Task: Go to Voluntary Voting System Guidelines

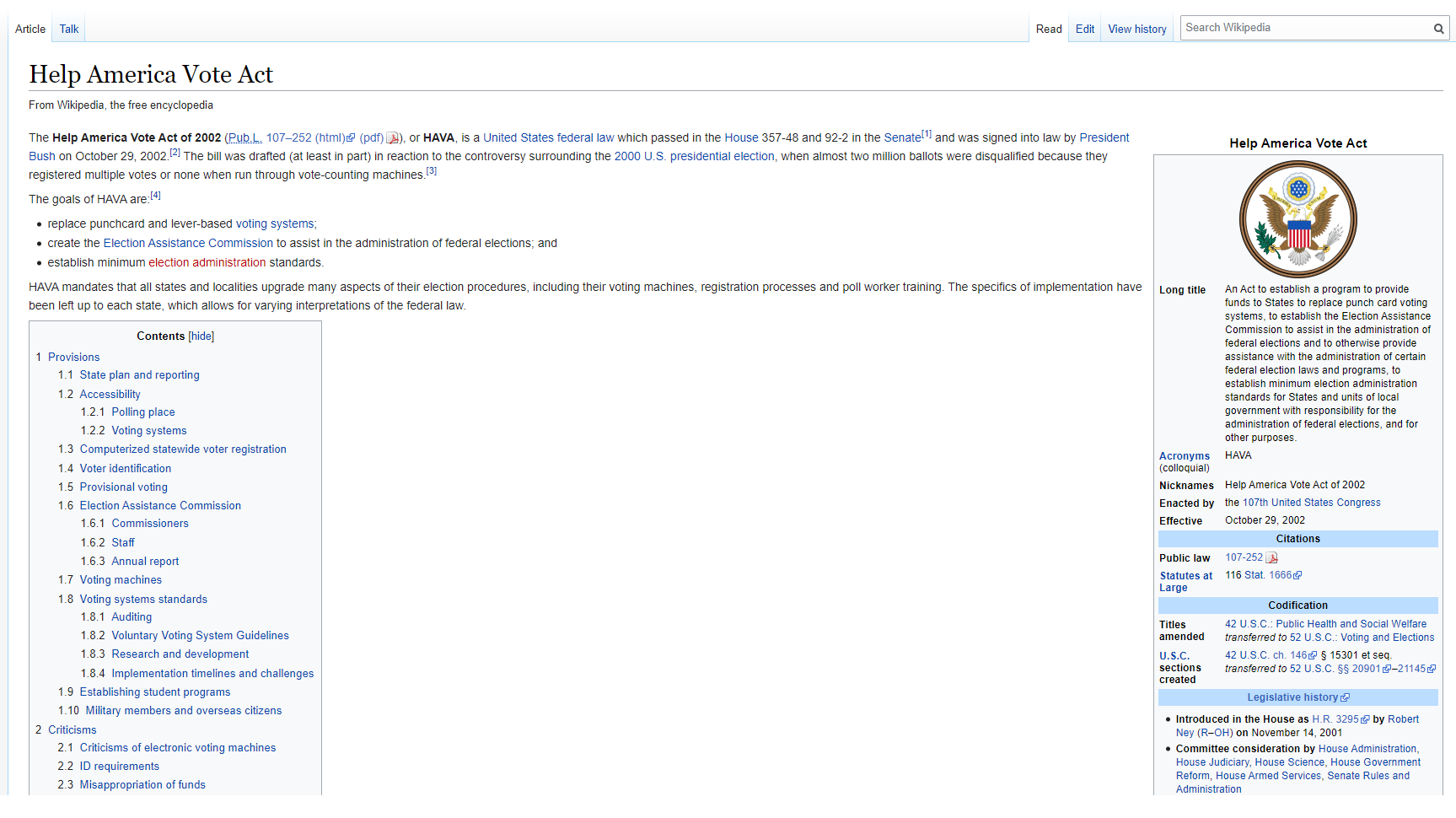Action: click(200, 636)
